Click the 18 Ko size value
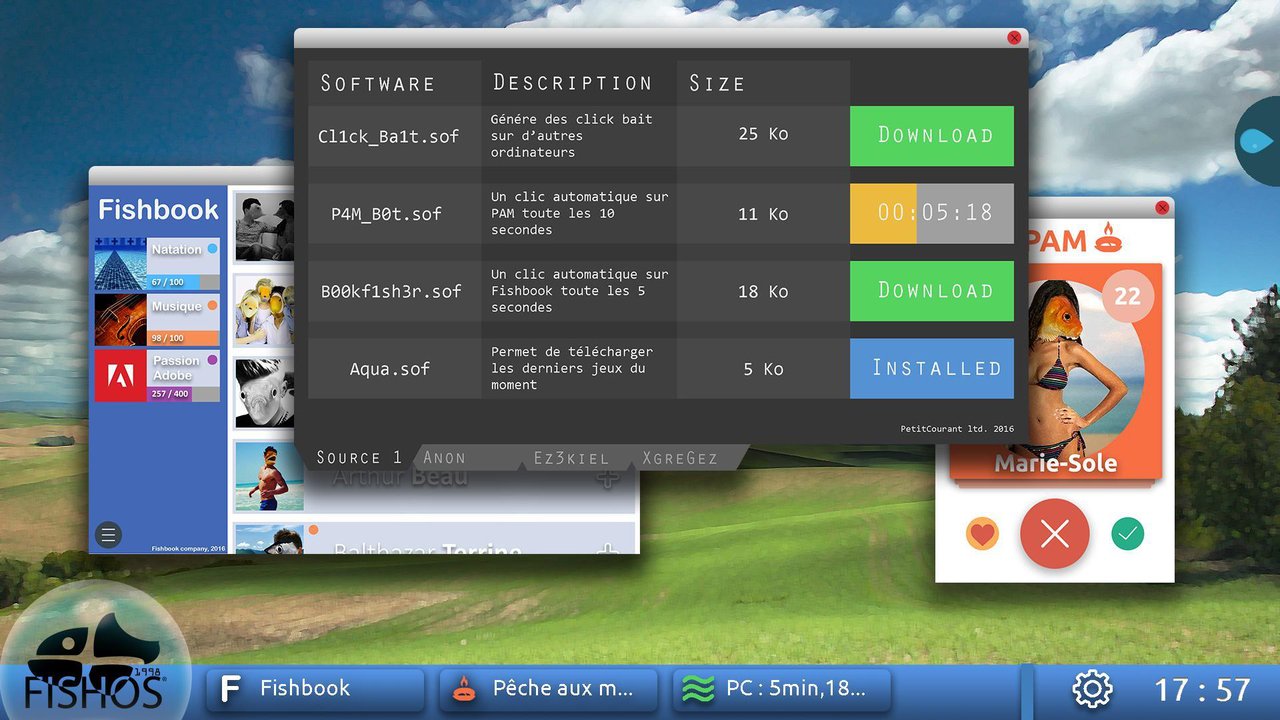 (763, 291)
